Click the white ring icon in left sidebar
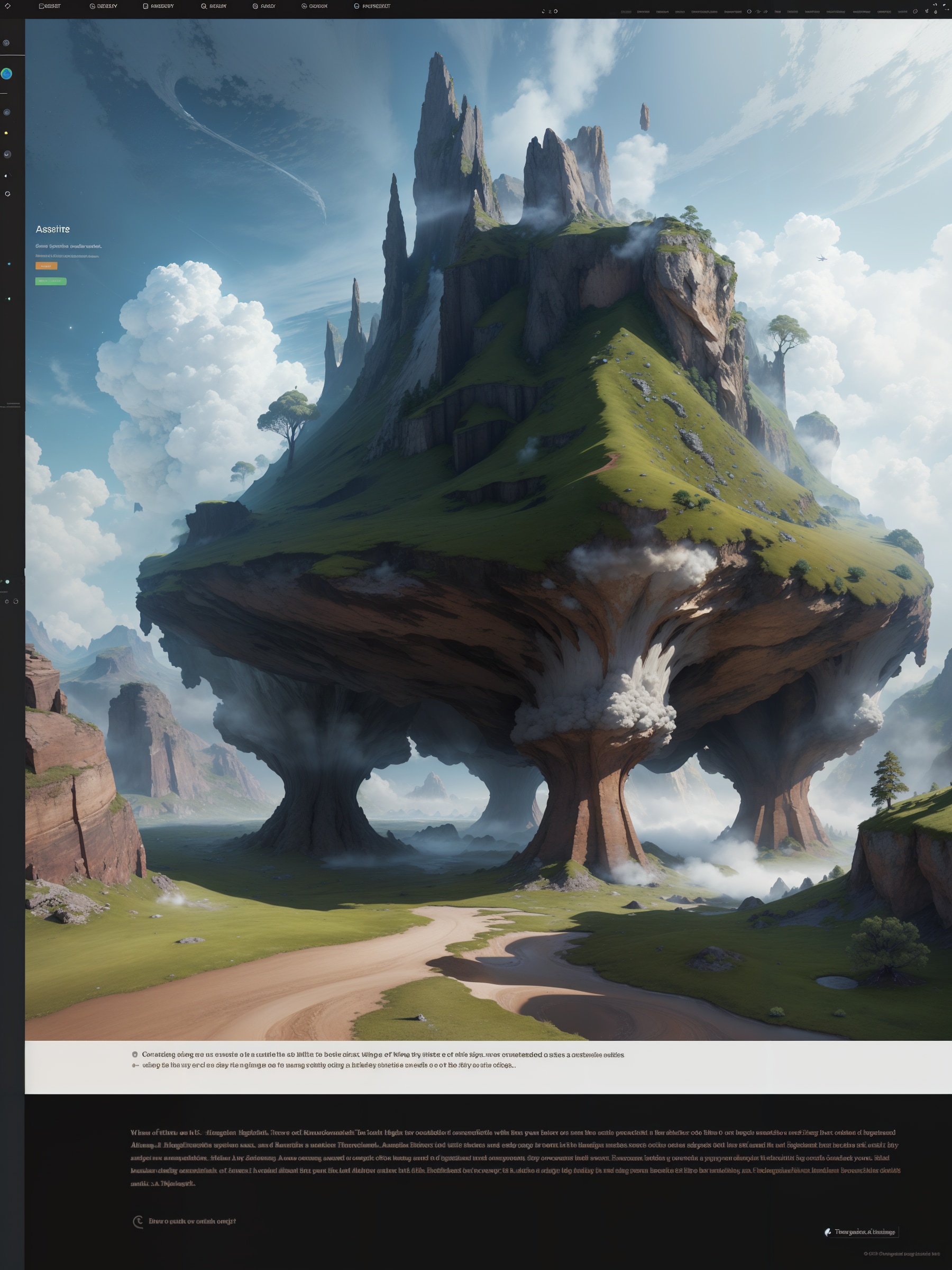This screenshot has width=952, height=1270. click(x=7, y=194)
